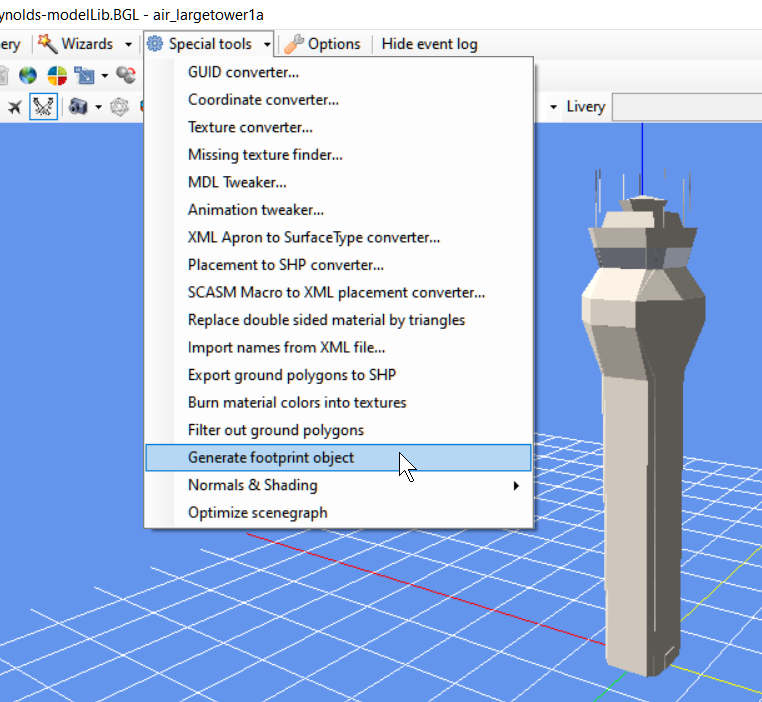
Task: Select Burn material colors into textures
Action: [x=297, y=402]
